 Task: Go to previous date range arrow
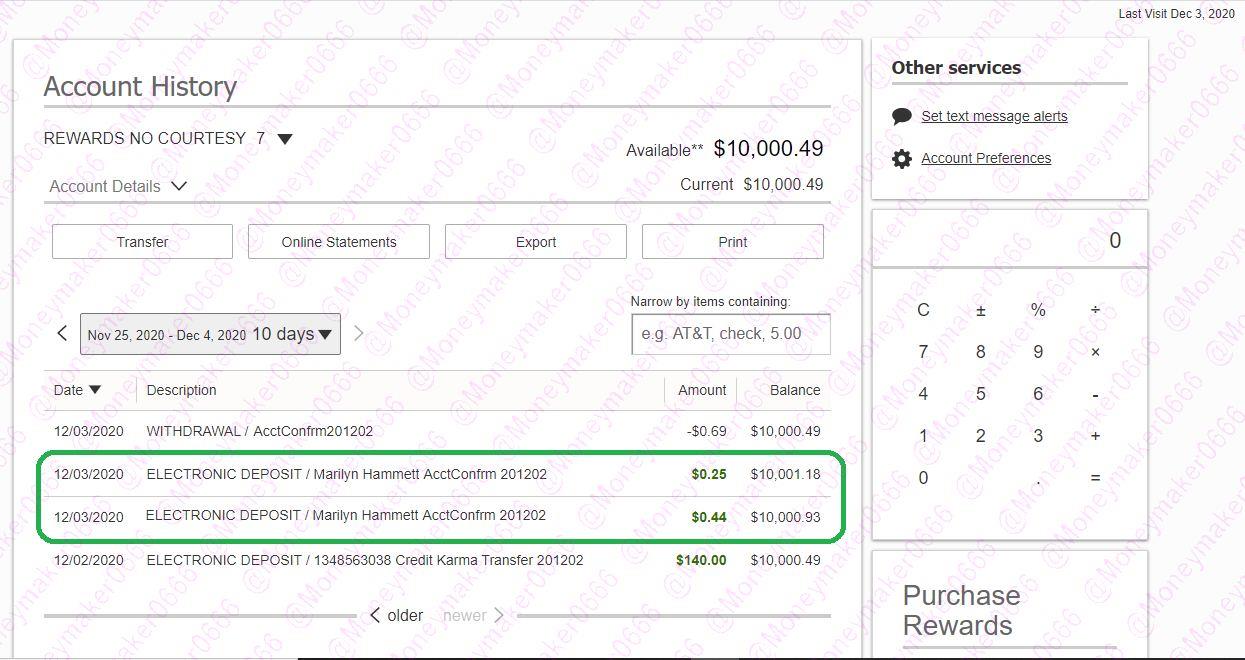coord(62,334)
